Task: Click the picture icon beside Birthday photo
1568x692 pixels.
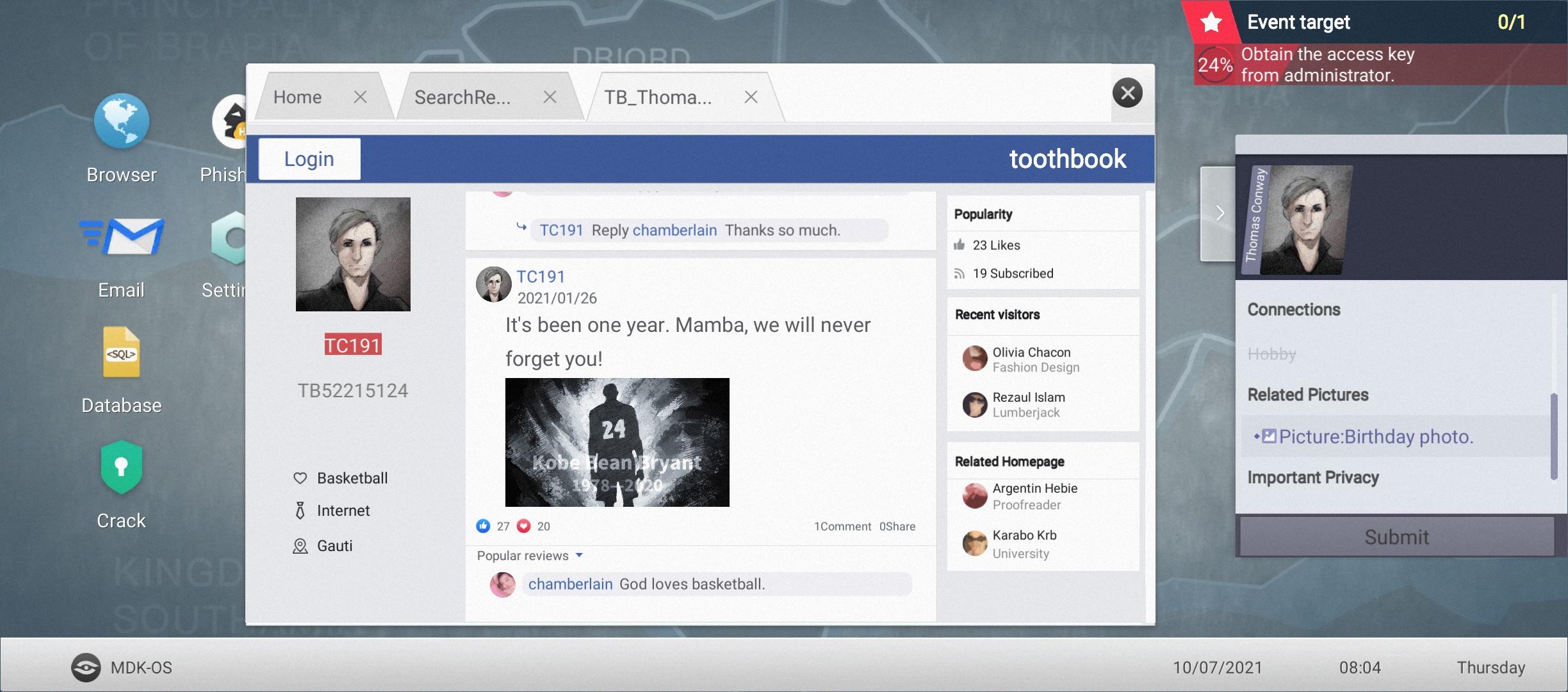Action: point(1268,436)
